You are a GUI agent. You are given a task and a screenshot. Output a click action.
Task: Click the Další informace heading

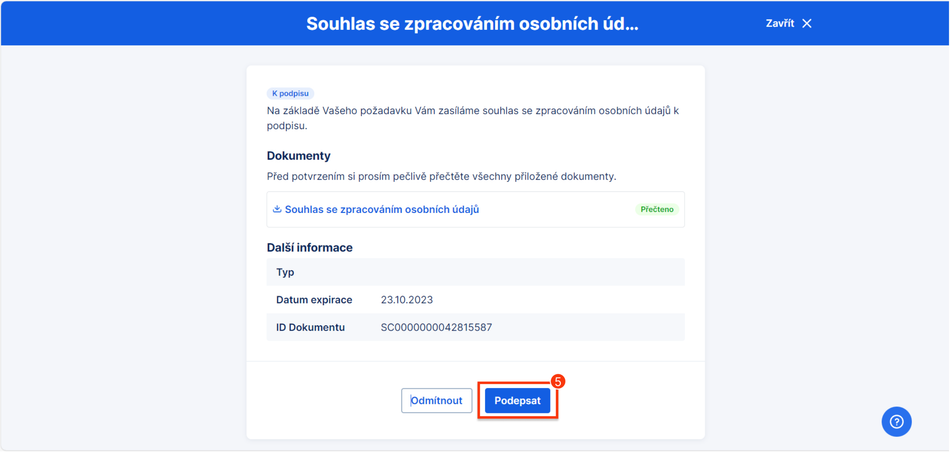pos(310,248)
